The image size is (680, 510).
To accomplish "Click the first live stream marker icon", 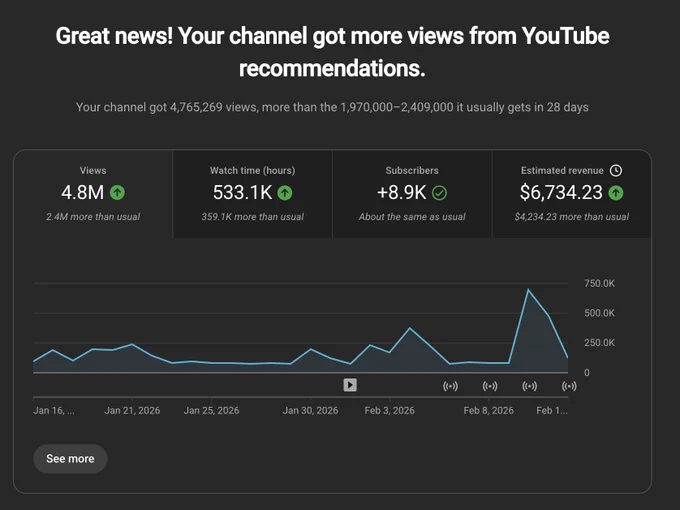I will 450,386.
